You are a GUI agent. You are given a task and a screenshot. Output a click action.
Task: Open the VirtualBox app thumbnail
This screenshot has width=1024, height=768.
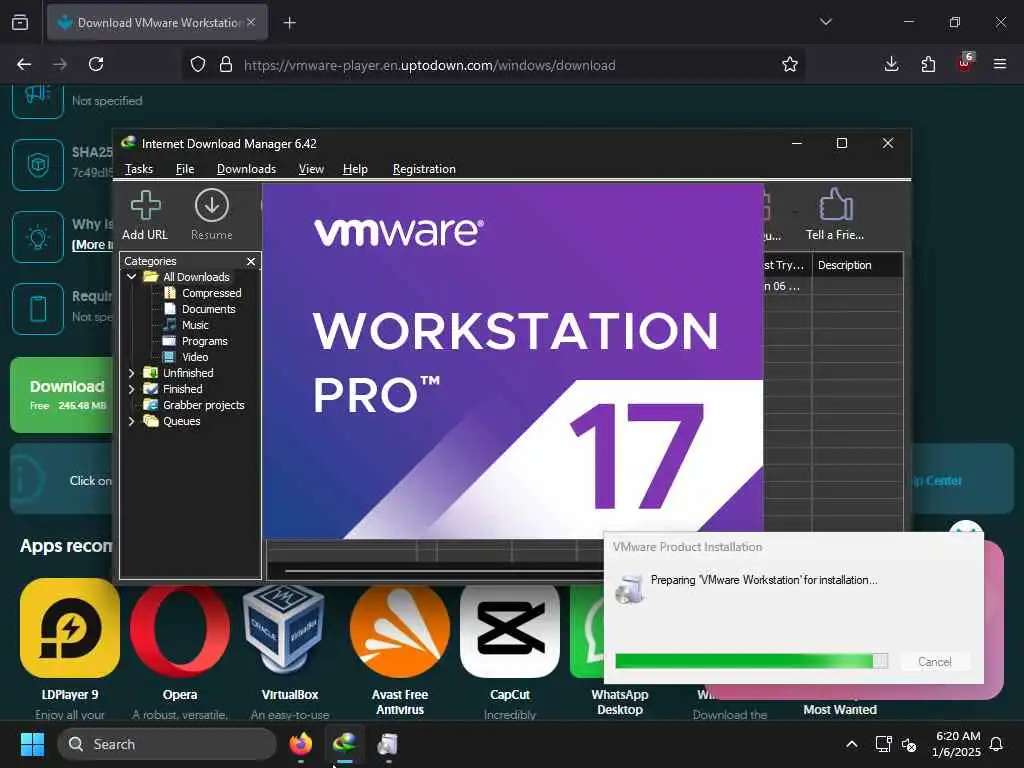pyautogui.click(x=283, y=628)
